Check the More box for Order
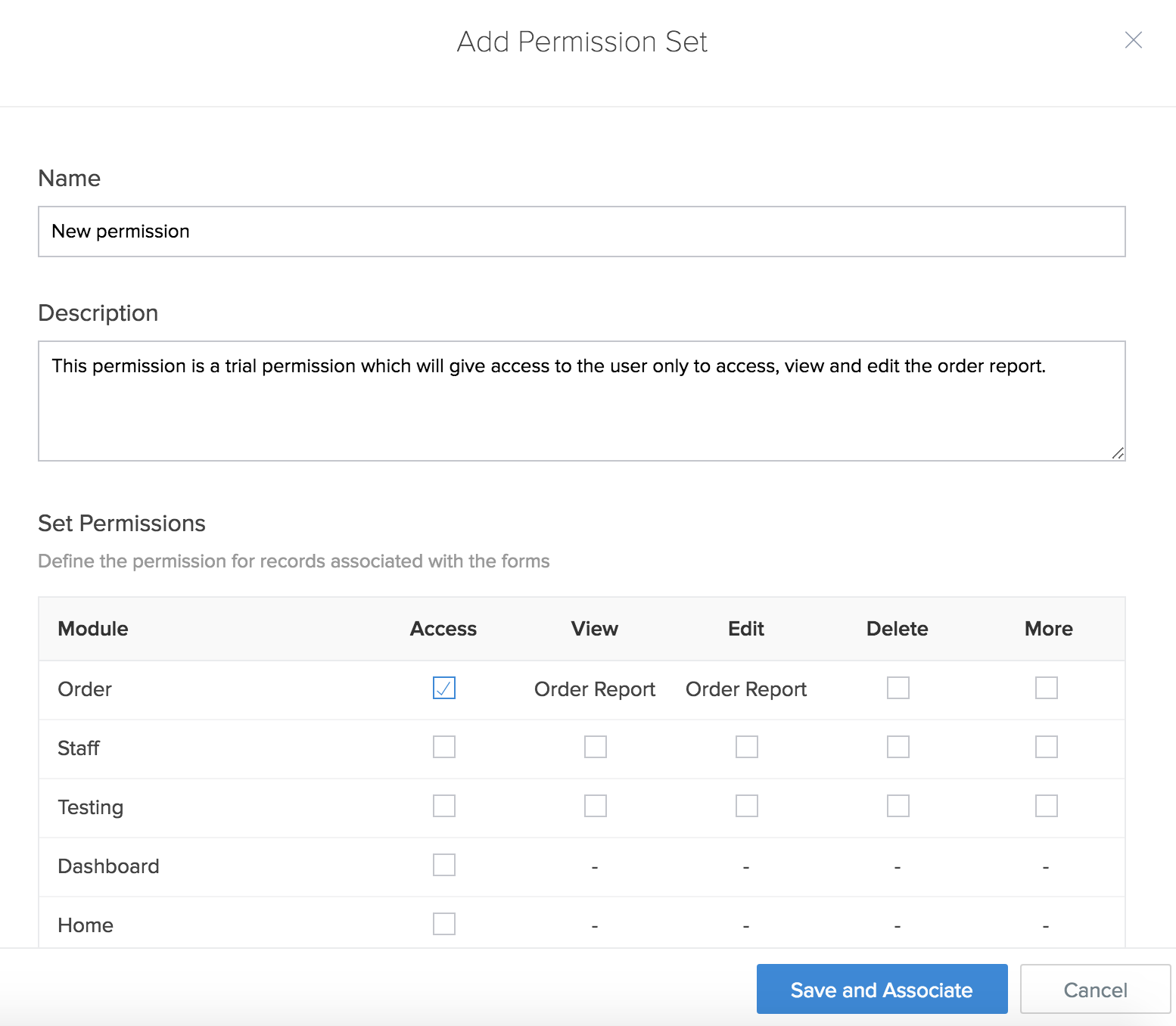 pos(1047,688)
